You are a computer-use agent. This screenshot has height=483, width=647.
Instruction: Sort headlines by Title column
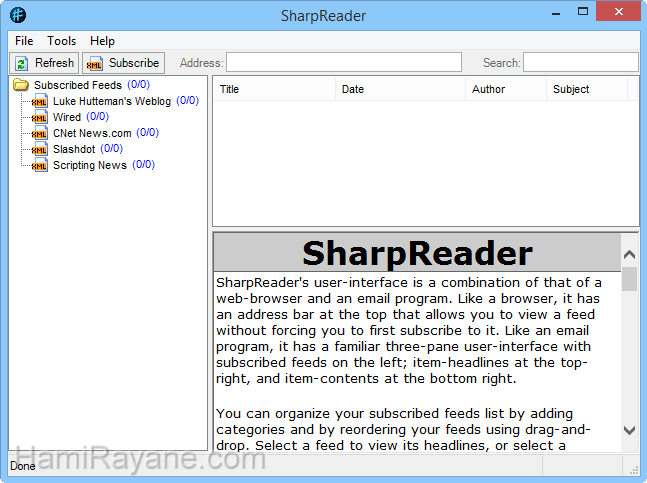pos(274,89)
